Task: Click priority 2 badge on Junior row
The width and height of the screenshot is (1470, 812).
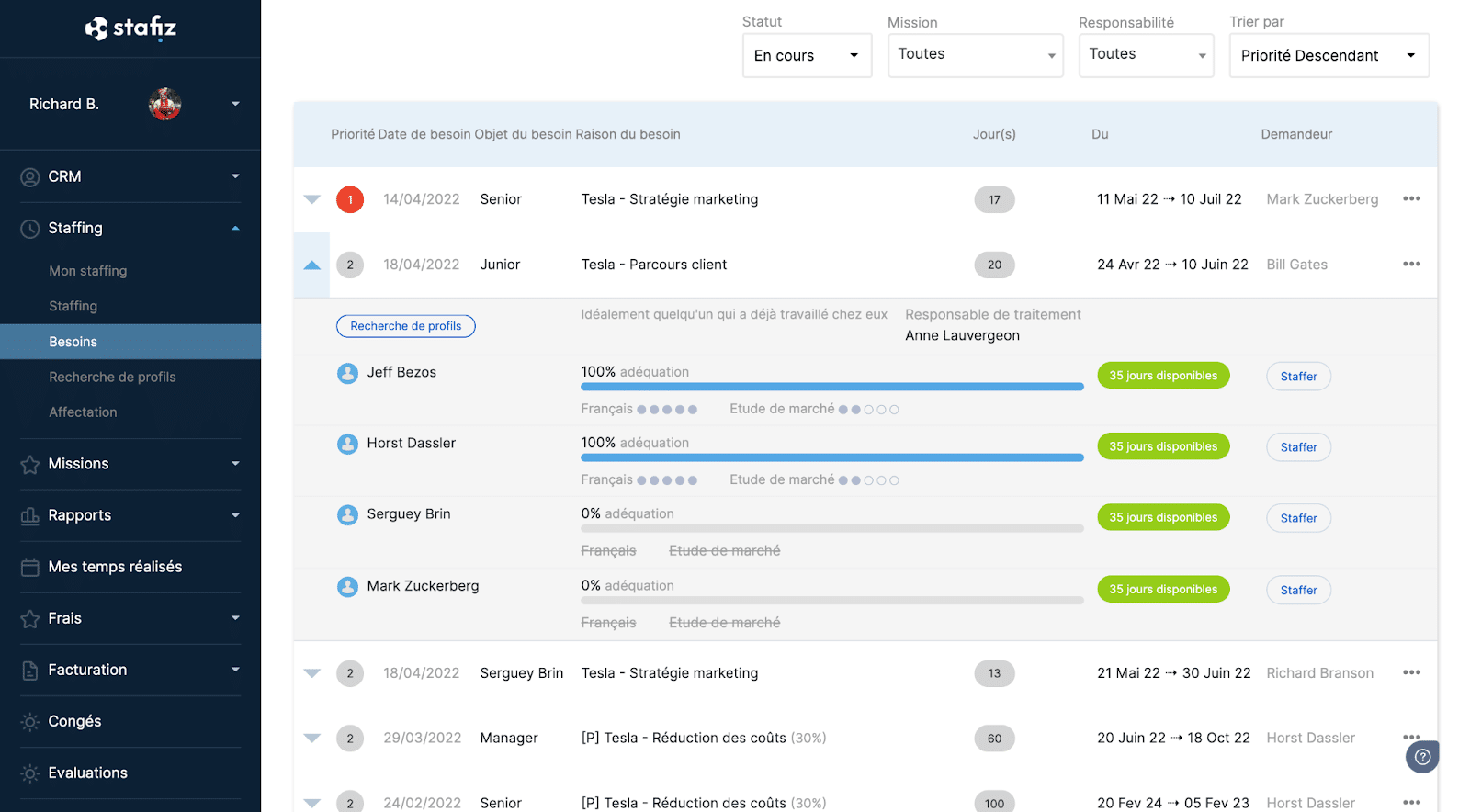Action: pos(350,265)
